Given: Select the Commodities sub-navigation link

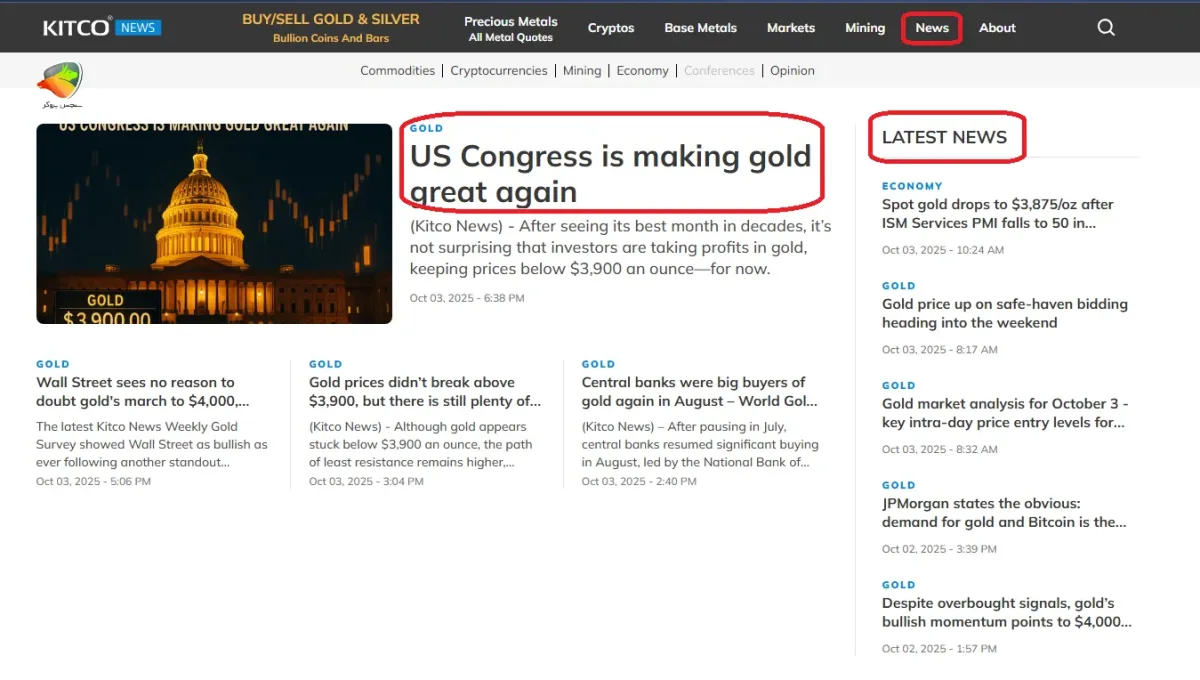Looking at the screenshot, I should [x=397, y=71].
